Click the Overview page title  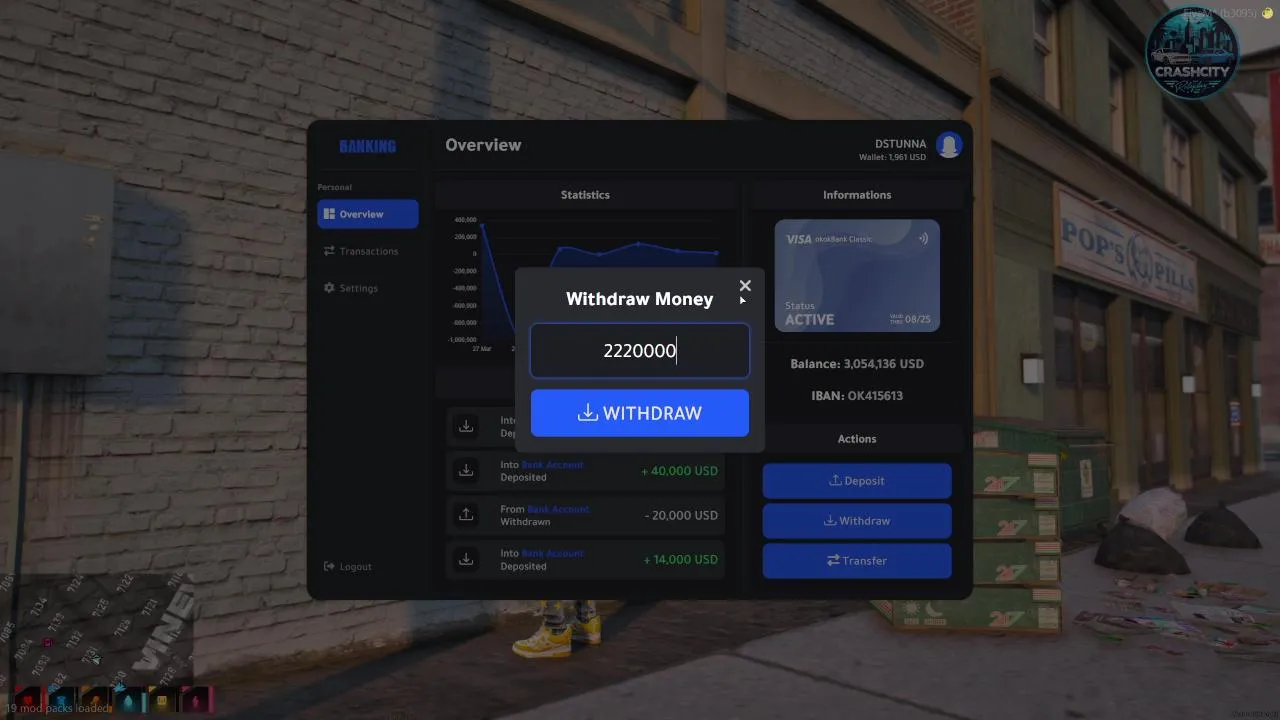[x=483, y=145]
